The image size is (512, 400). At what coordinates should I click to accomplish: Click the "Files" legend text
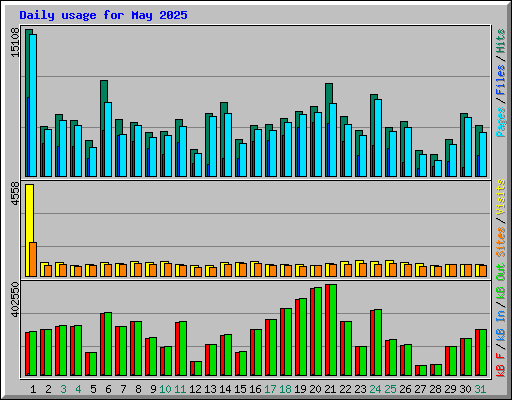[x=500, y=80]
